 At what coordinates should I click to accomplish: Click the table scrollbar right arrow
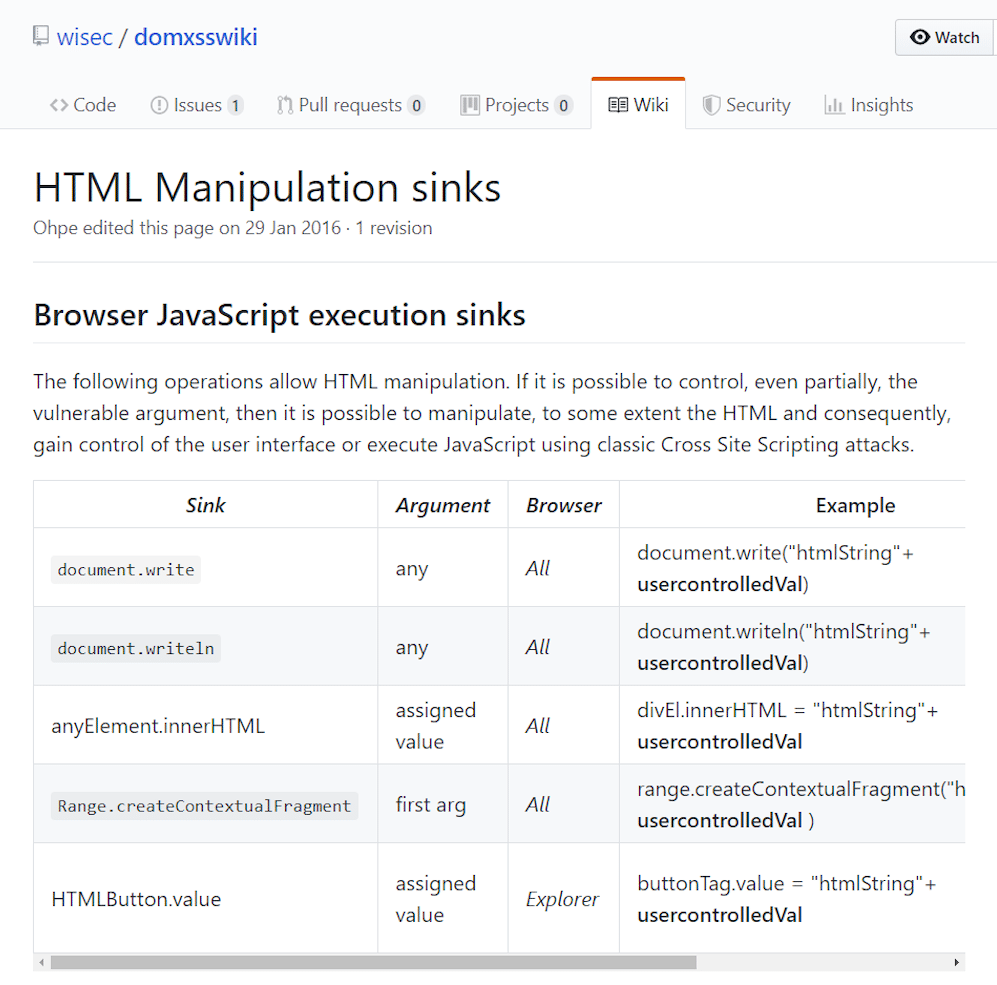coord(956,962)
